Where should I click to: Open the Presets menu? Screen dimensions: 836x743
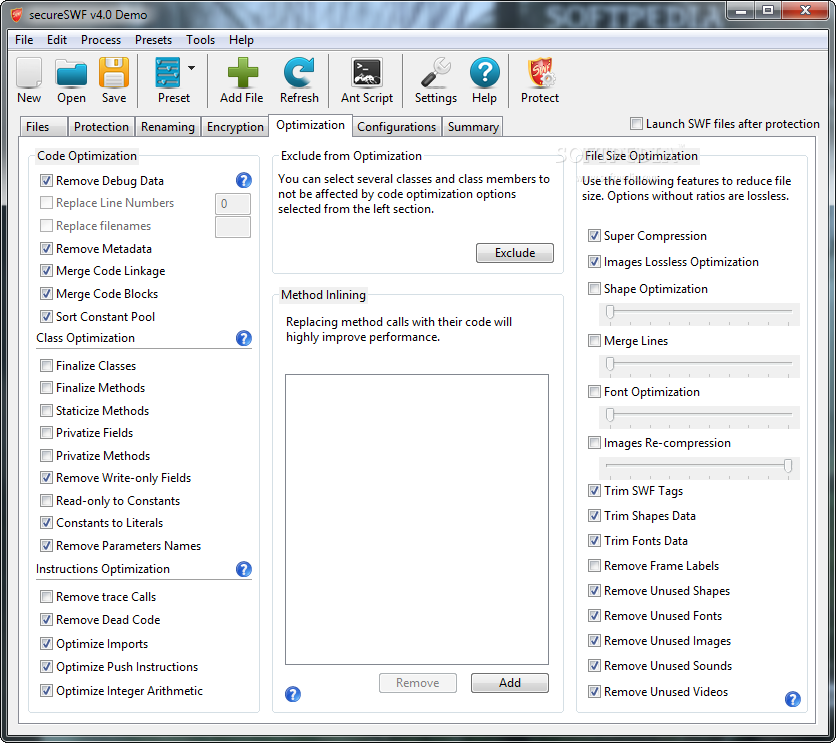point(154,40)
